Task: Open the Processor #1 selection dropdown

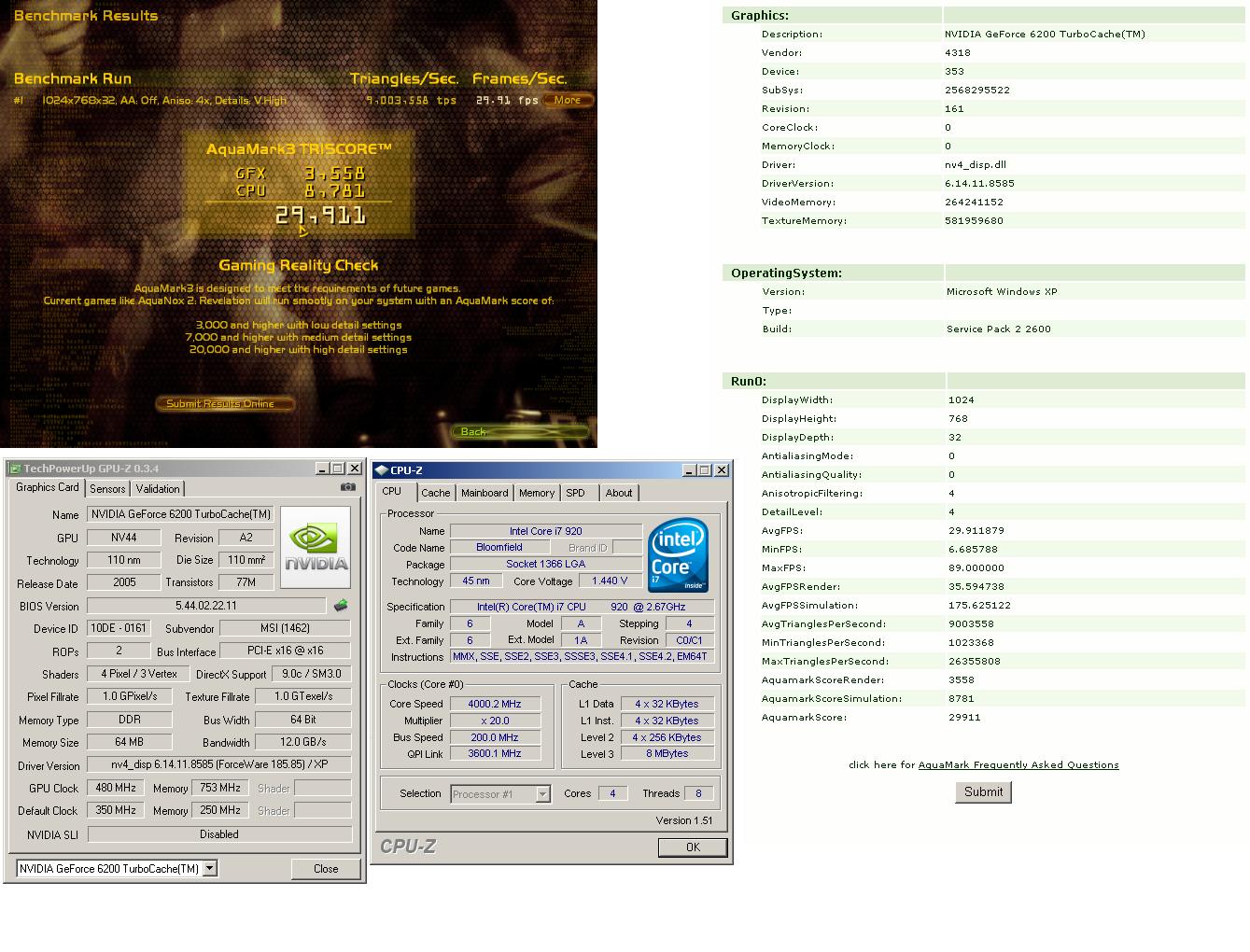Action: [542, 794]
